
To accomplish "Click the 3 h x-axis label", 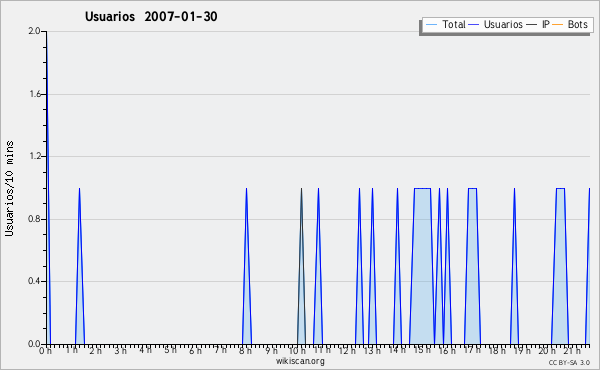I will click(x=121, y=350).
